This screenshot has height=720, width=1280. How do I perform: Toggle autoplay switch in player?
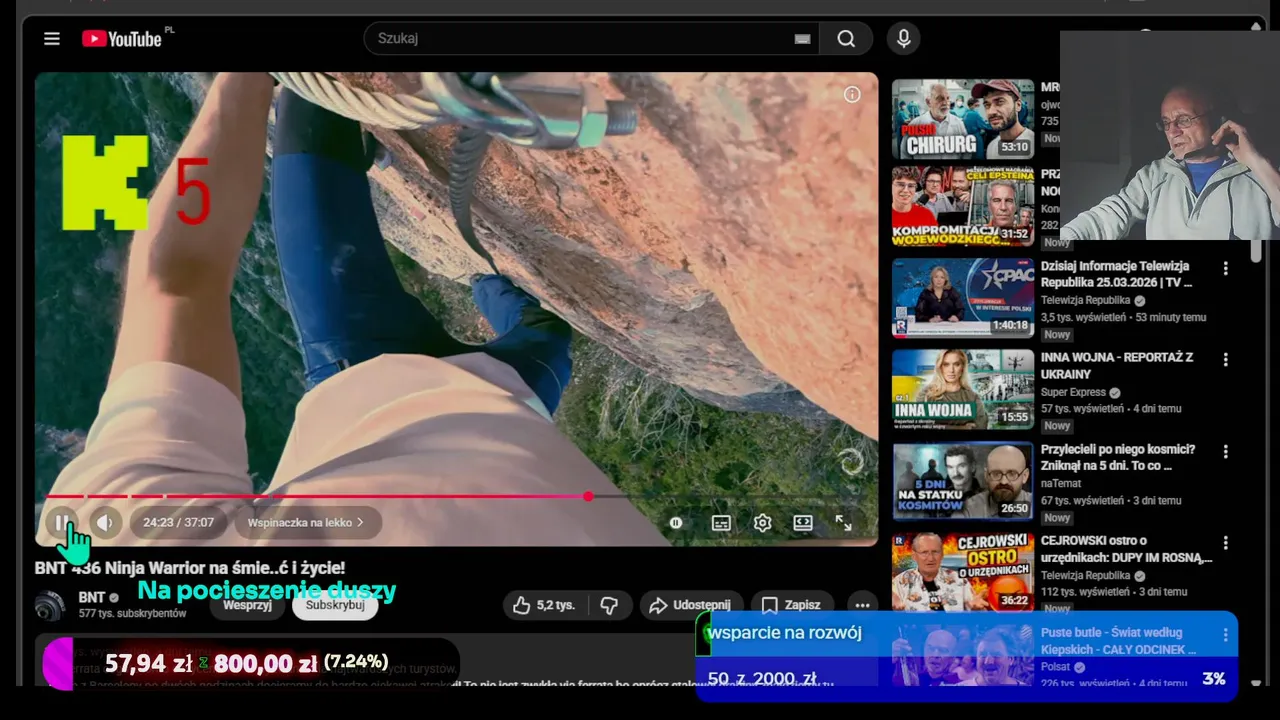tap(676, 523)
